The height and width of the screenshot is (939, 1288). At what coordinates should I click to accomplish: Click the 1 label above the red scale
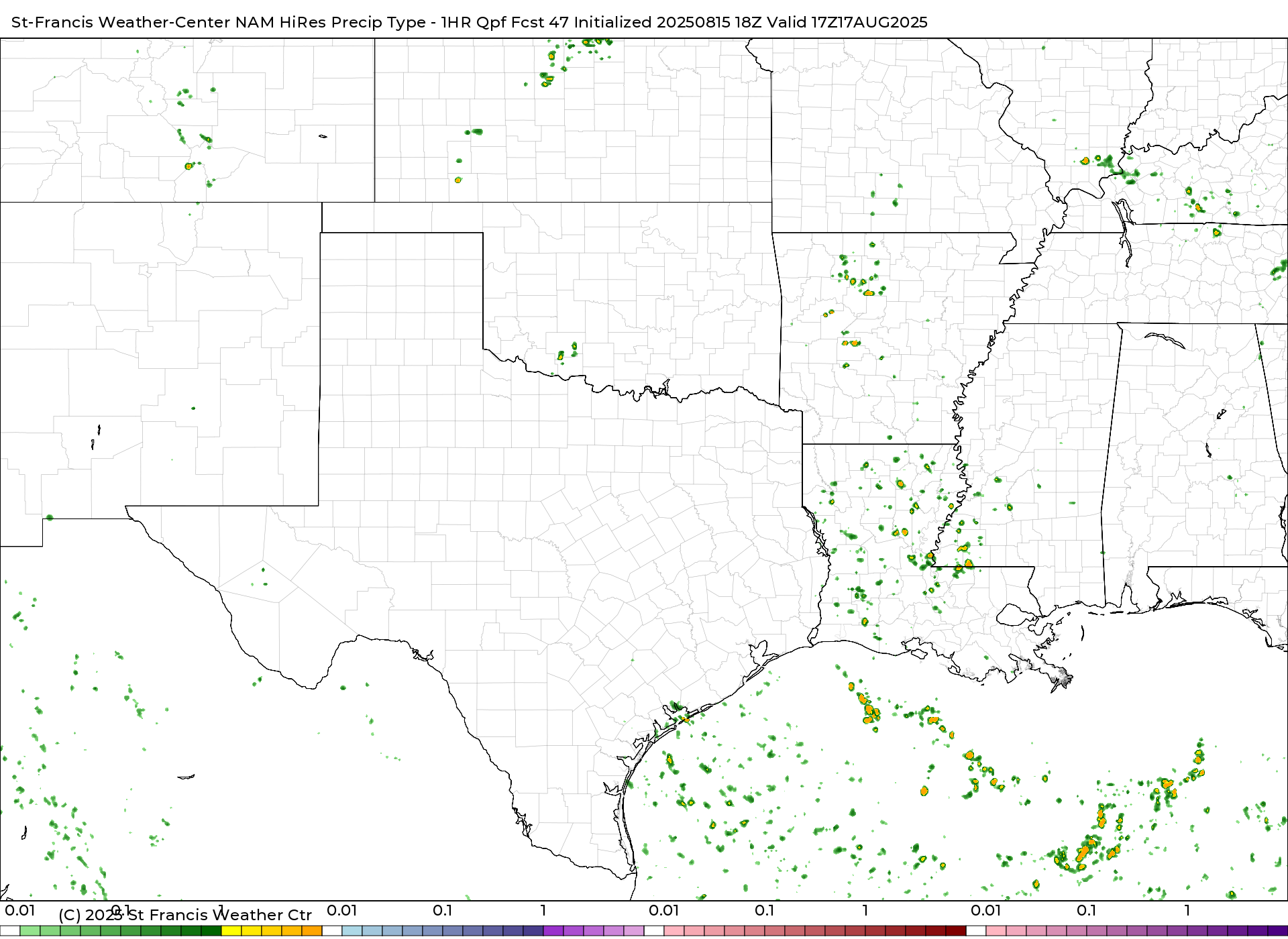coord(865,910)
